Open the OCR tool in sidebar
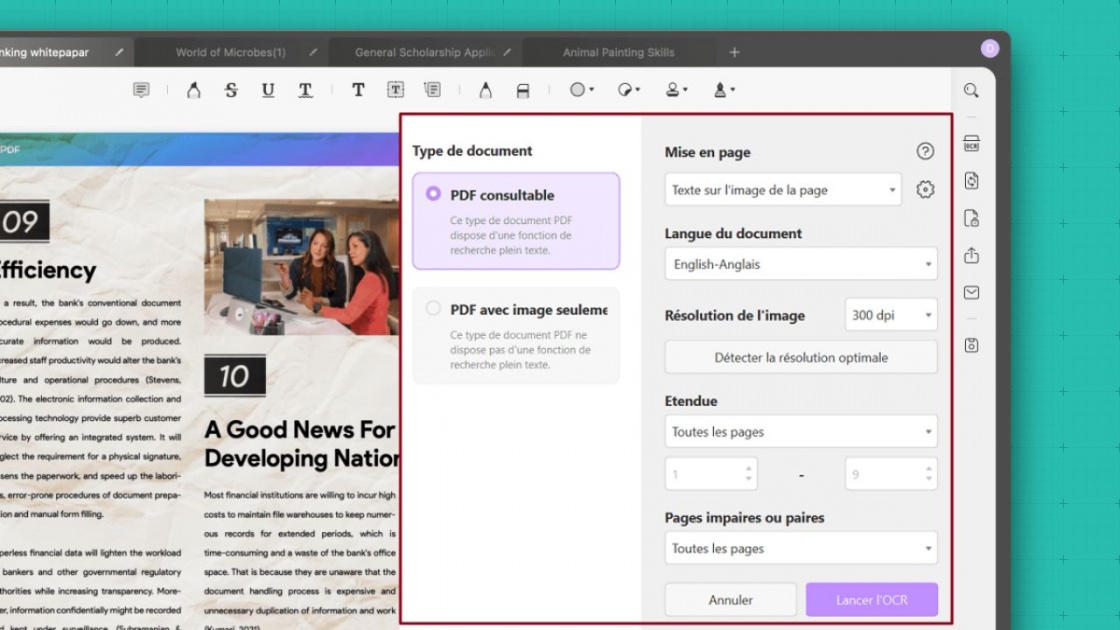1120x630 pixels. click(x=971, y=144)
